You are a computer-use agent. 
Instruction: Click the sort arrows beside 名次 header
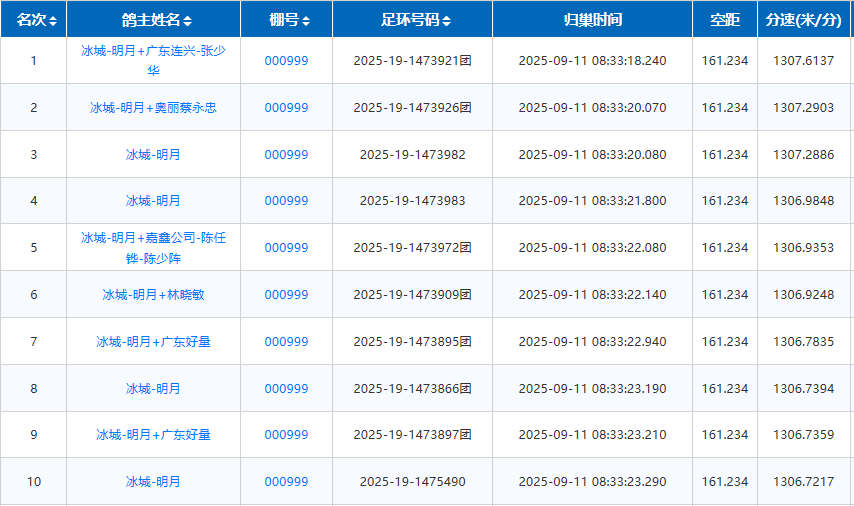pyautogui.click(x=53, y=20)
